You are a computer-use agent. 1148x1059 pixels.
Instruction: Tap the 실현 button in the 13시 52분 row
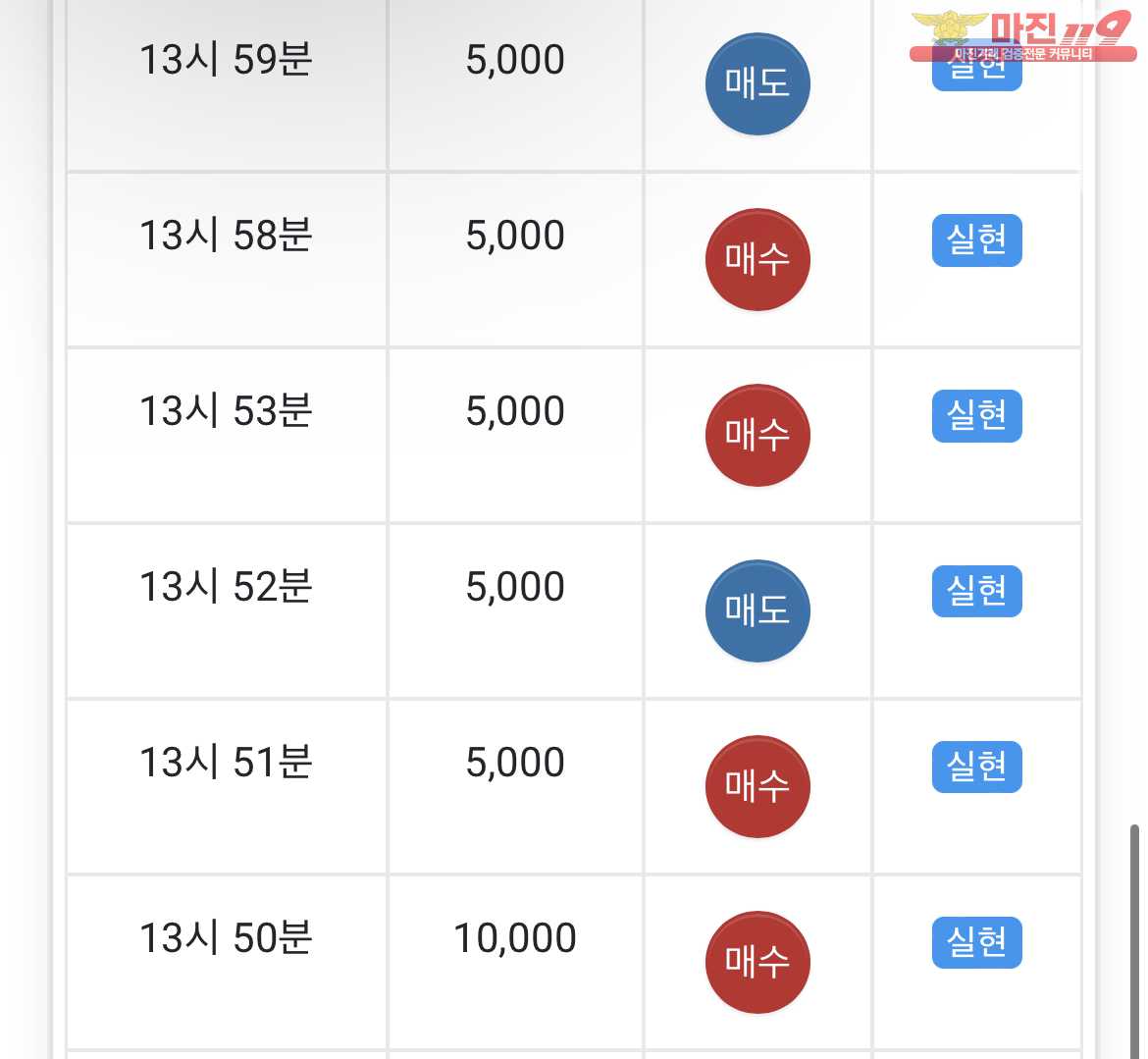(x=976, y=591)
